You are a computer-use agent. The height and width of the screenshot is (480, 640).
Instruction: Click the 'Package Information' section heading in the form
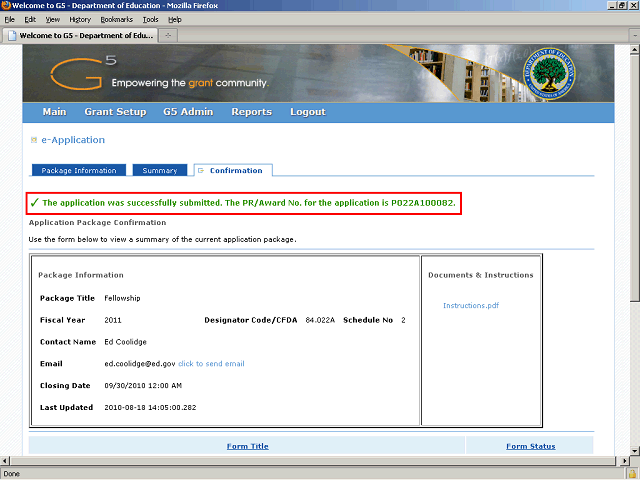coord(81,275)
